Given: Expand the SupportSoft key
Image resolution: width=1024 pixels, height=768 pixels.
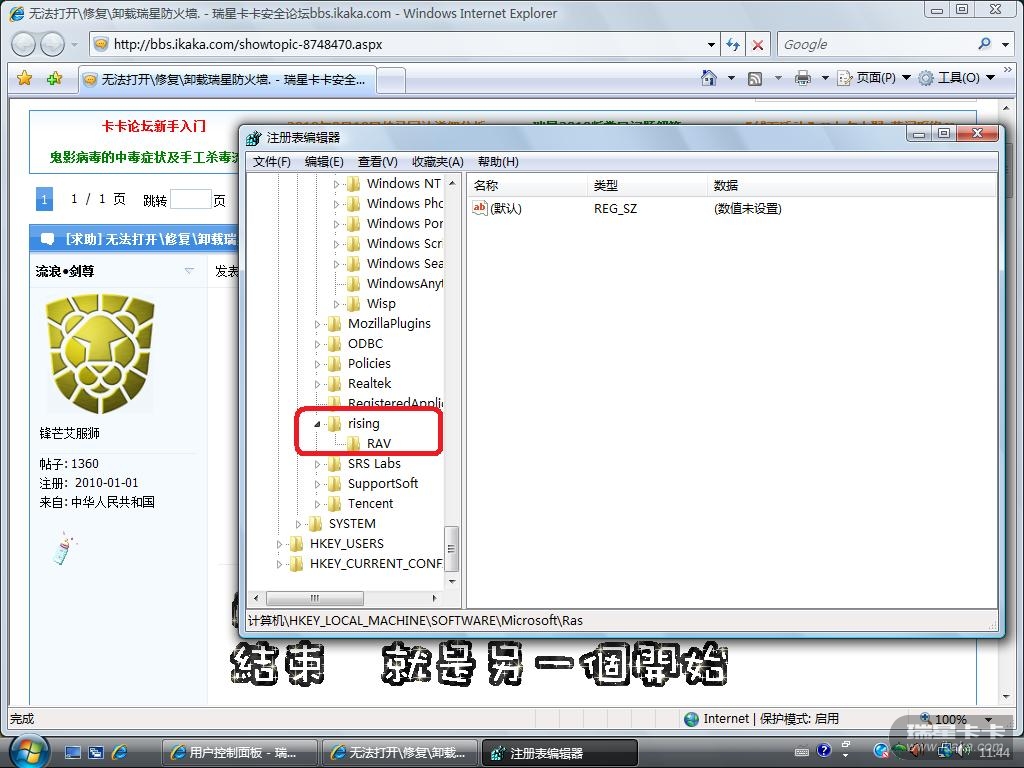Looking at the screenshot, I should click(x=317, y=484).
